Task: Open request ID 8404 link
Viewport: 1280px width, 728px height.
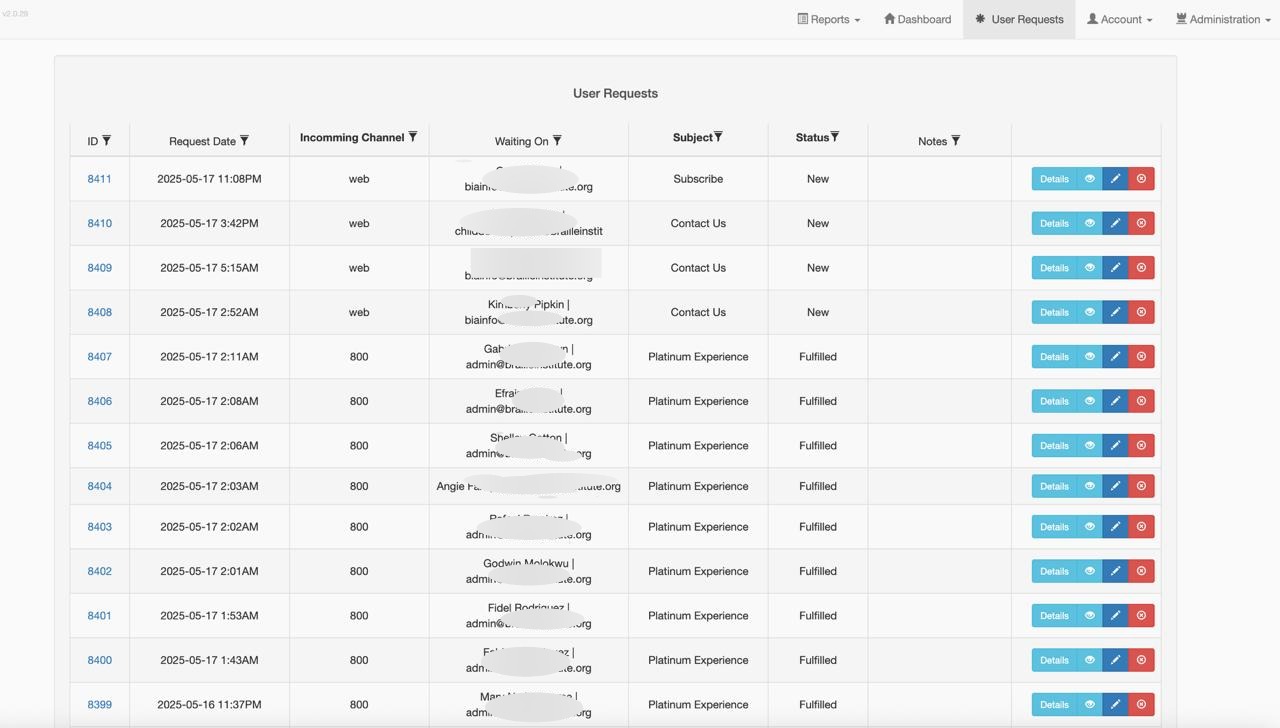Action: [99, 486]
